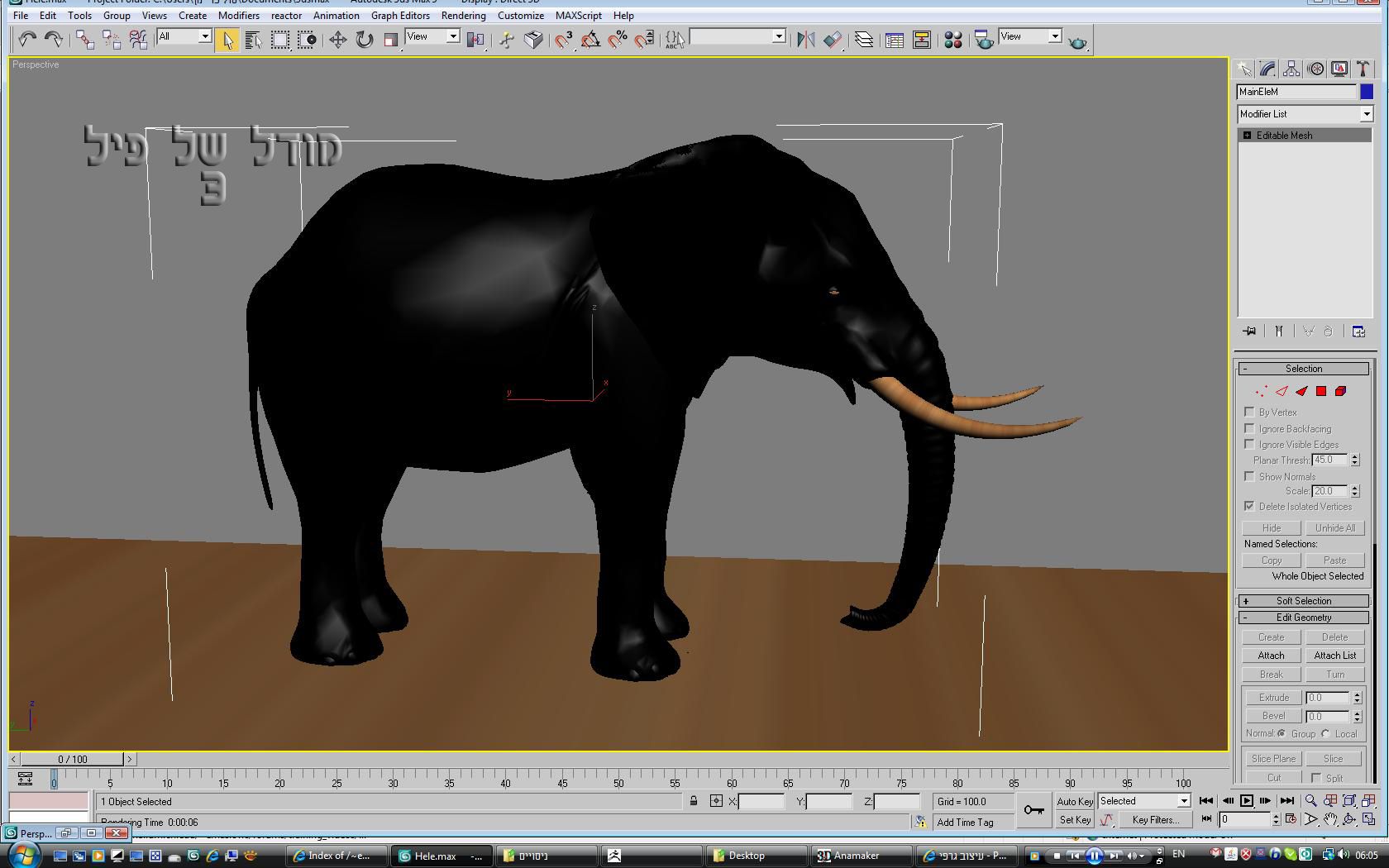Open the Curve Editor icon

pyautogui.click(x=895, y=39)
